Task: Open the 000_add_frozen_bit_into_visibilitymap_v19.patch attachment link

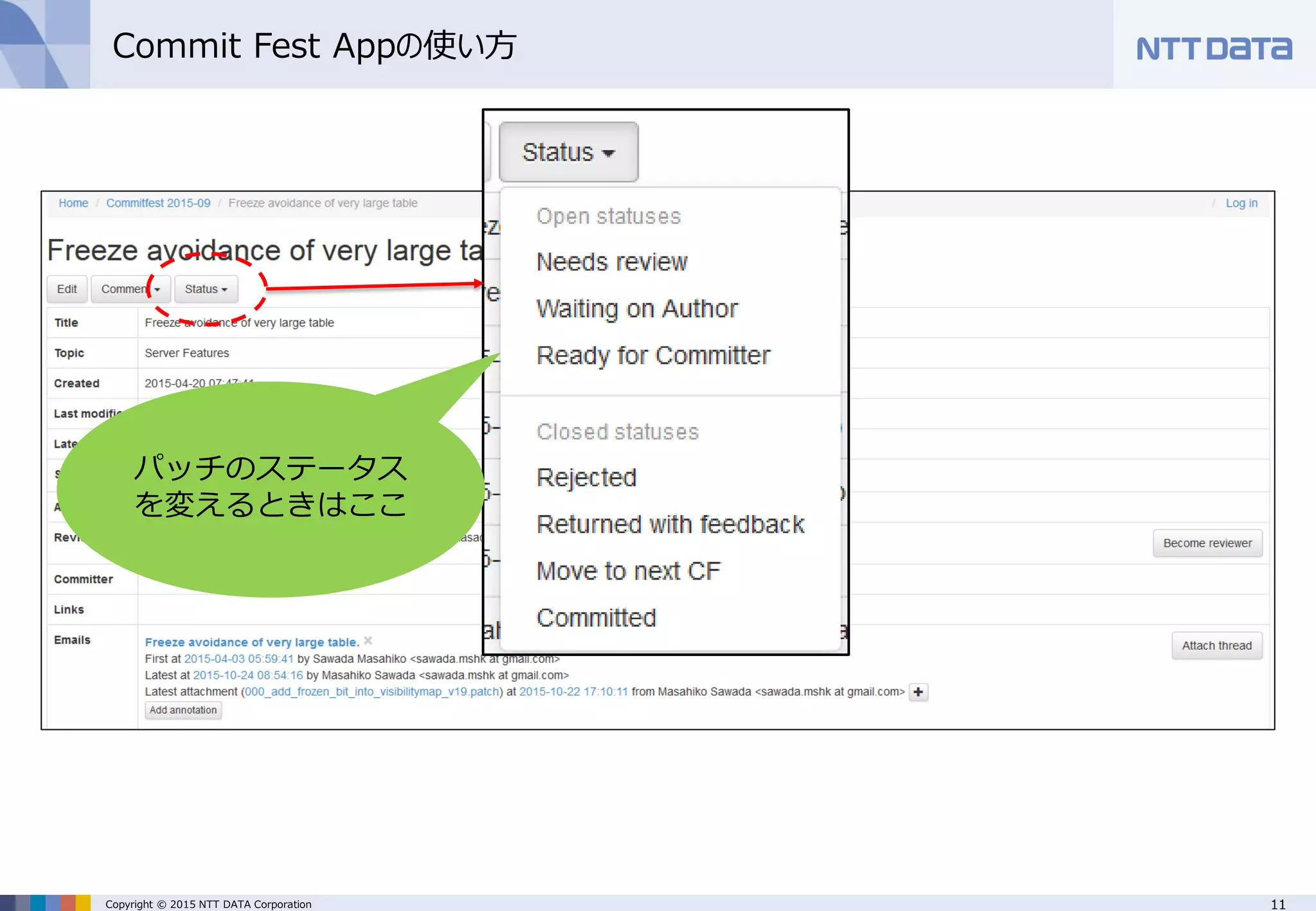Action: pyautogui.click(x=372, y=692)
